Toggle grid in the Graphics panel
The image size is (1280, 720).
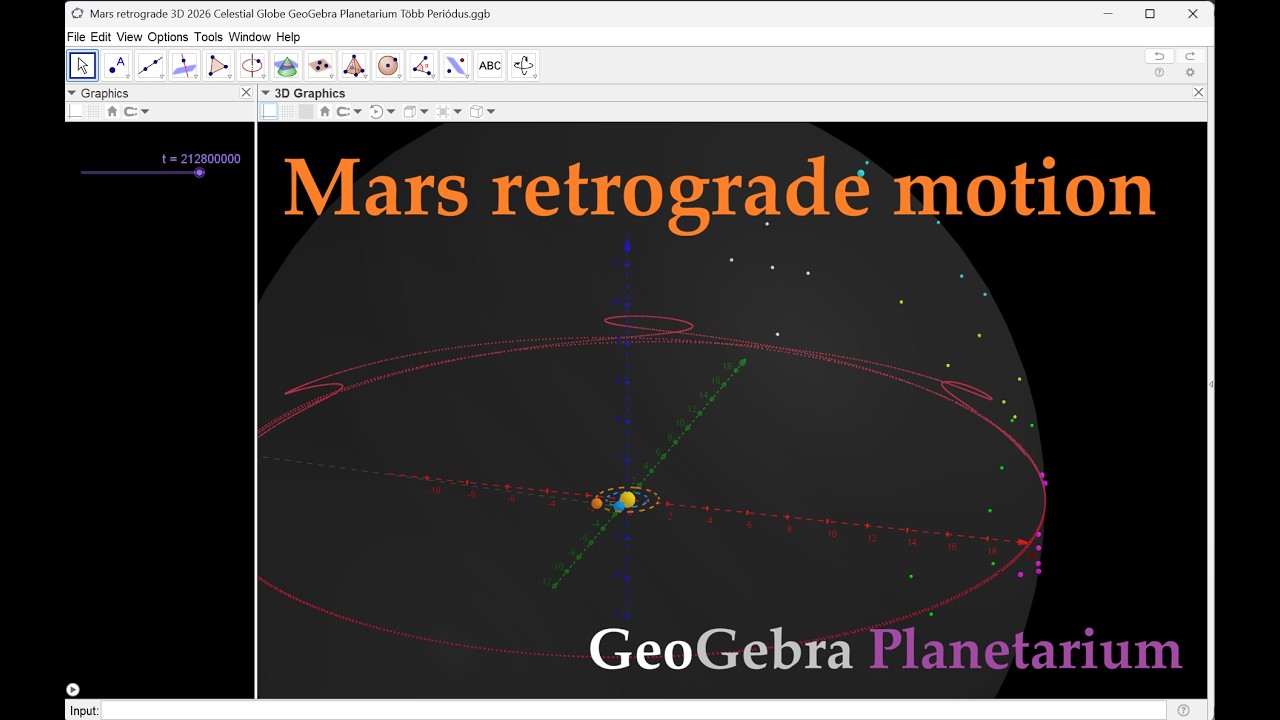[x=93, y=111]
